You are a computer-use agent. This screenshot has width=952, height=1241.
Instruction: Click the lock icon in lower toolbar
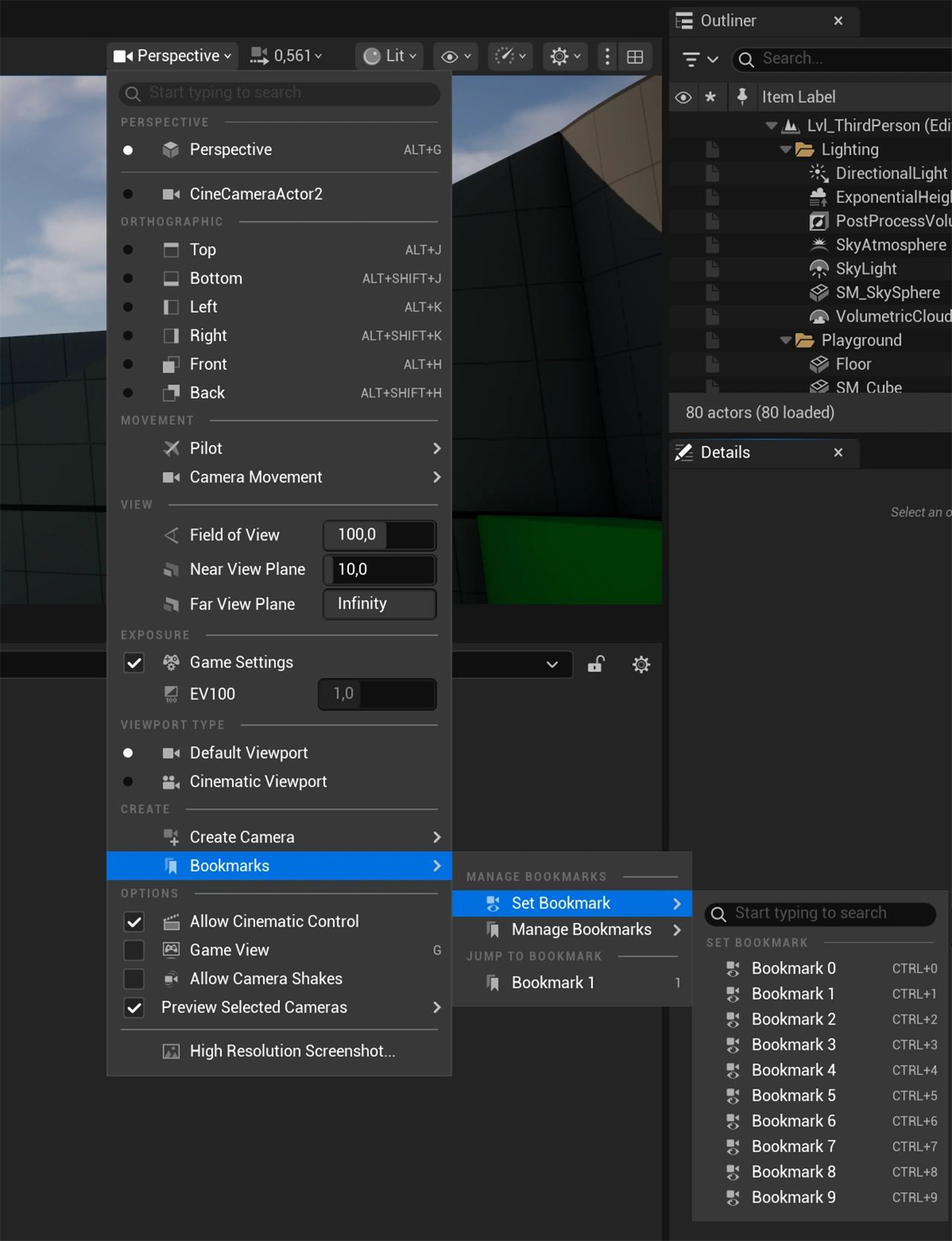click(596, 664)
